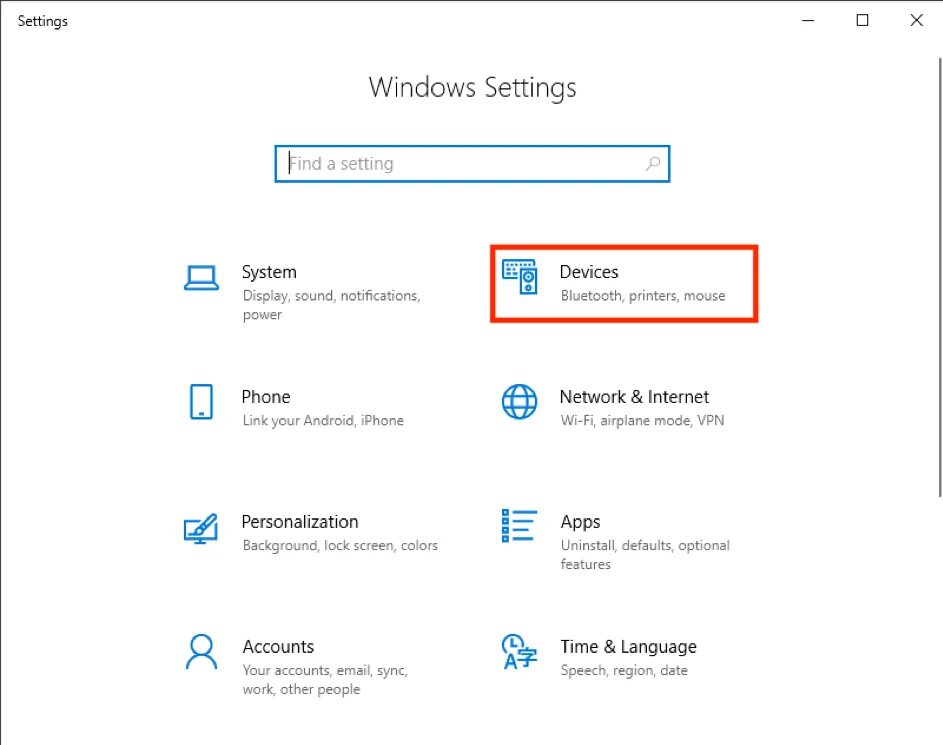This screenshot has height=745, width=943.
Task: Open the Time & Language icon
Action: (x=519, y=652)
